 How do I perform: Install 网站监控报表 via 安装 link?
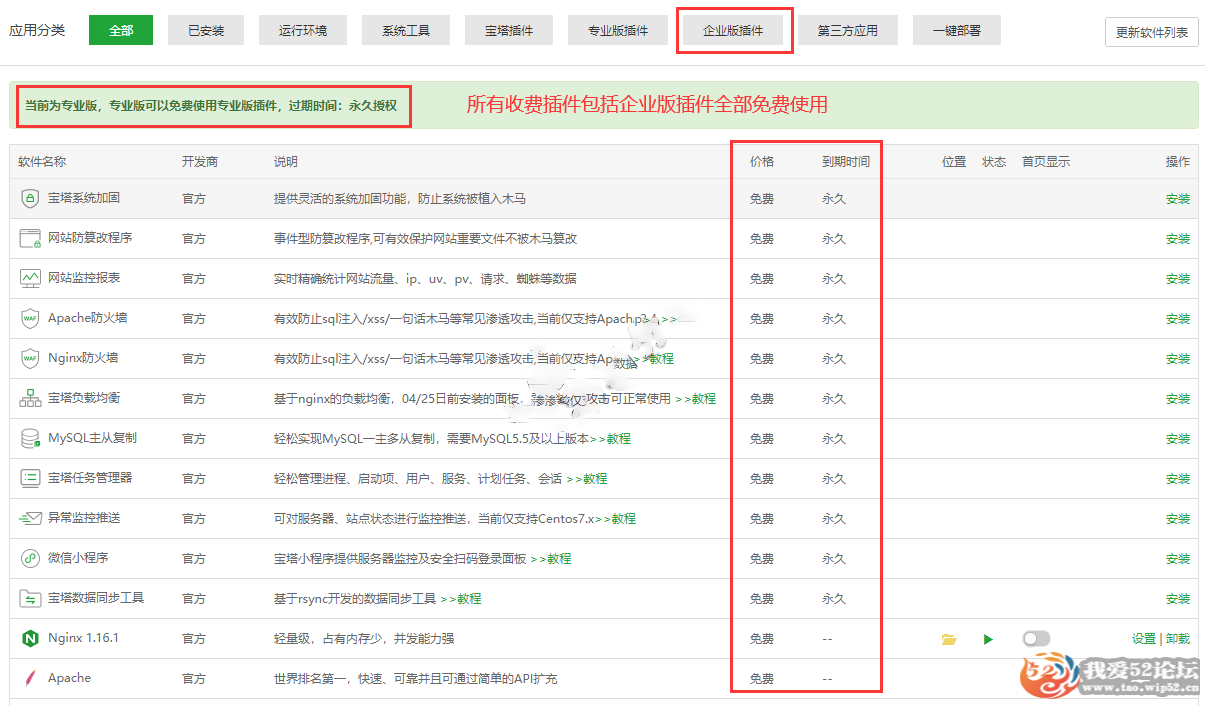click(1178, 279)
